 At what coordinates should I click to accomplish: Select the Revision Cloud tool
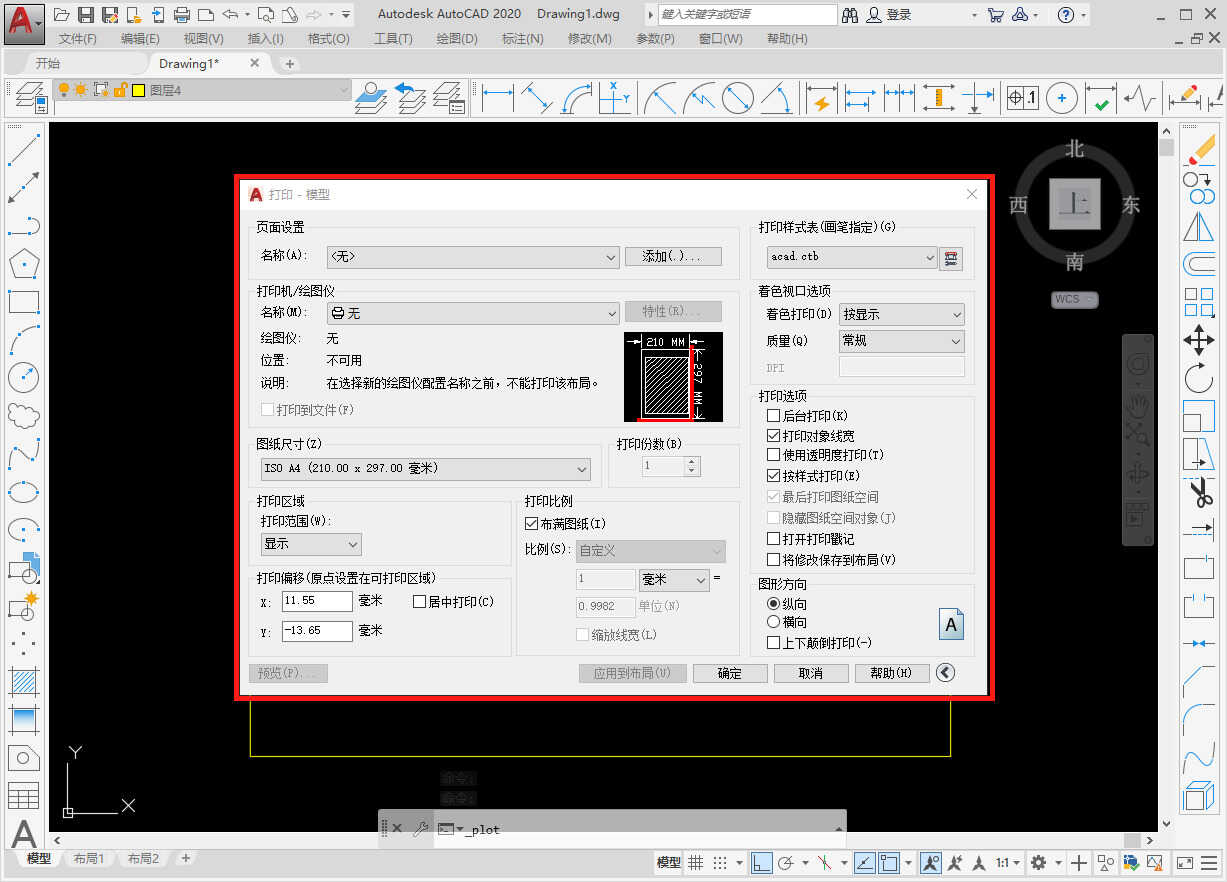(23, 415)
